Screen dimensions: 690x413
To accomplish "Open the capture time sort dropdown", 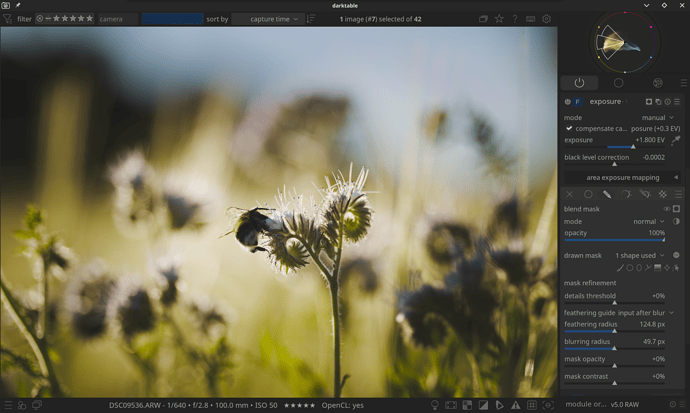I will pos(267,19).
